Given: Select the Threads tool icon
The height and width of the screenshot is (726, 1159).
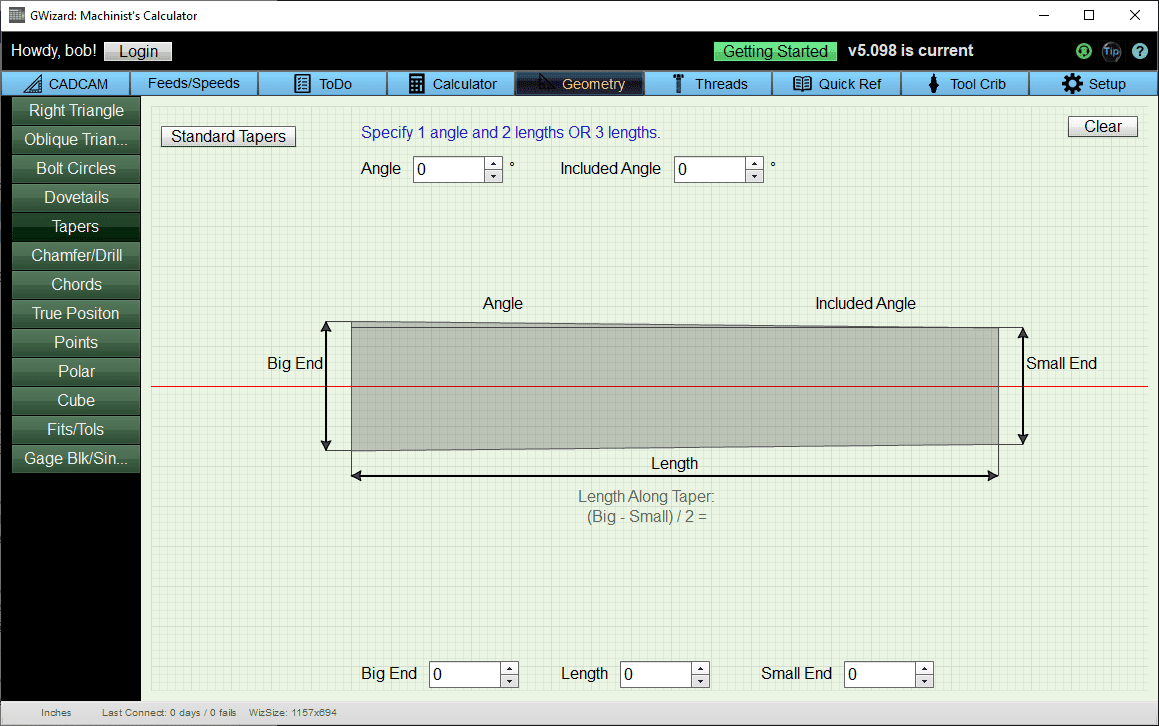Looking at the screenshot, I should click(x=678, y=84).
